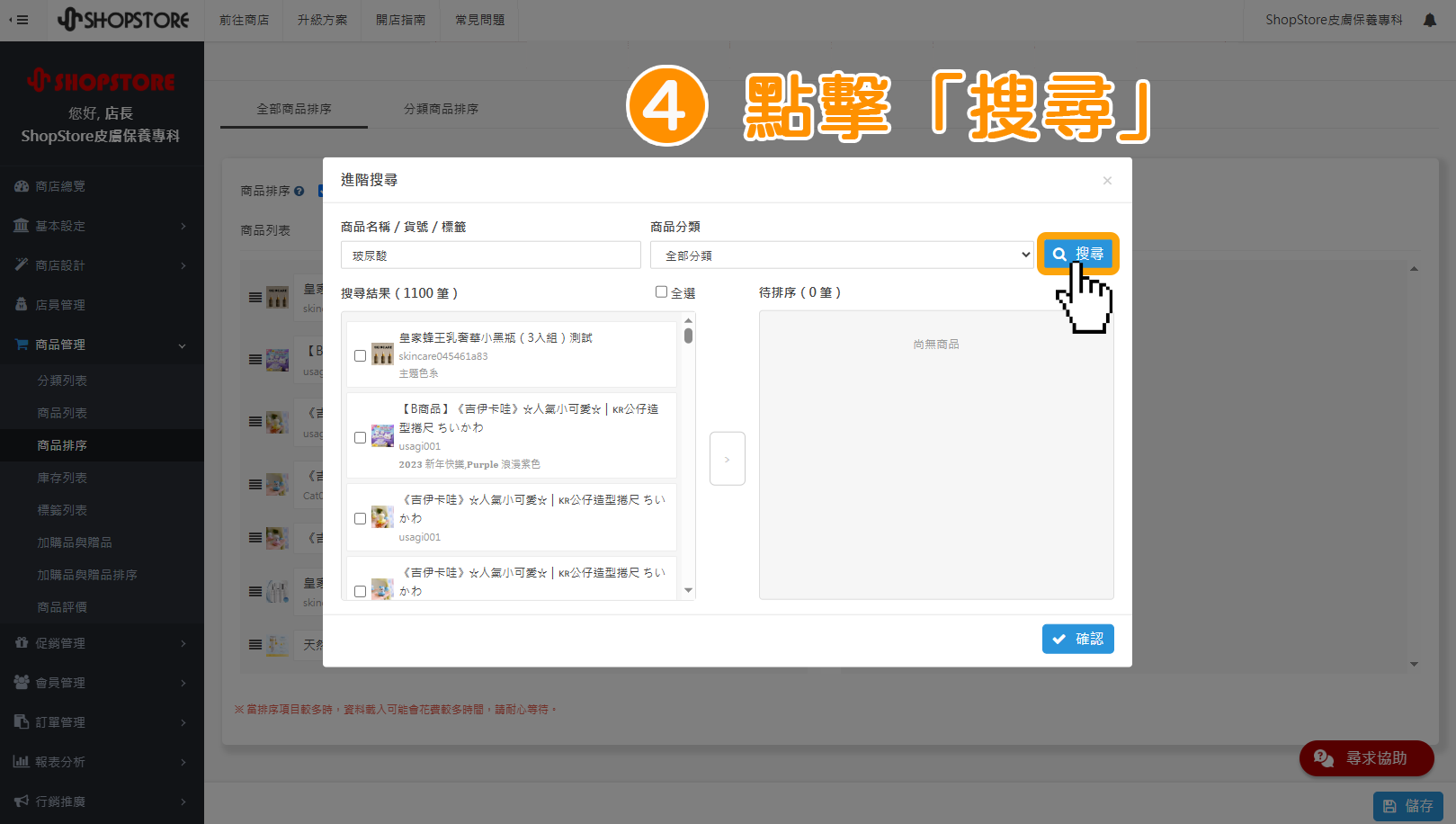The image size is (1456, 824).
Task: Click thumbnail of 皇家蜂王乳奢華小黑瓶 result
Action: (383, 354)
